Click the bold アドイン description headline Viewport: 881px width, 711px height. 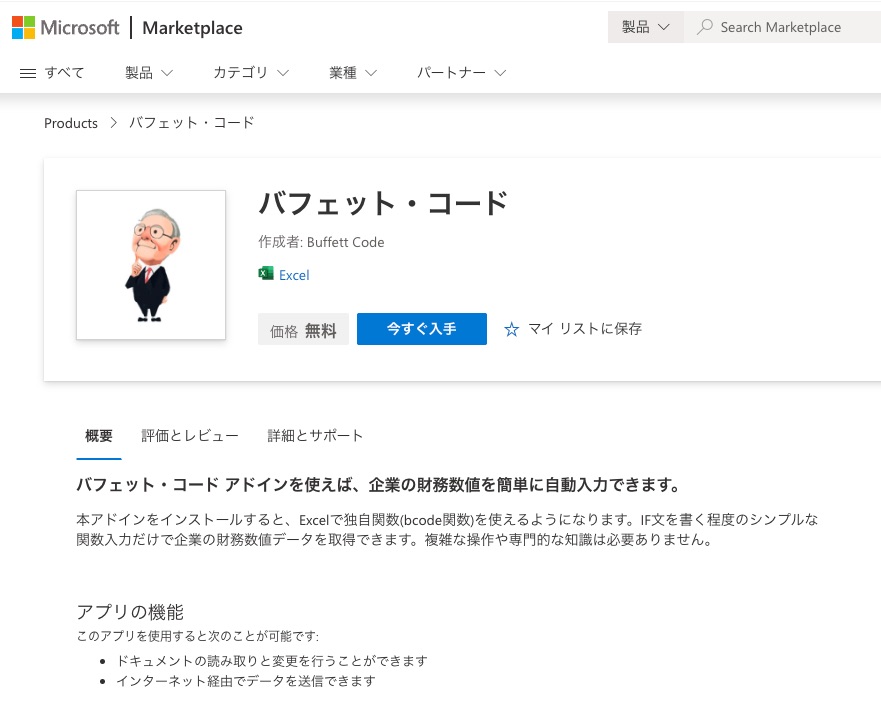pos(379,484)
